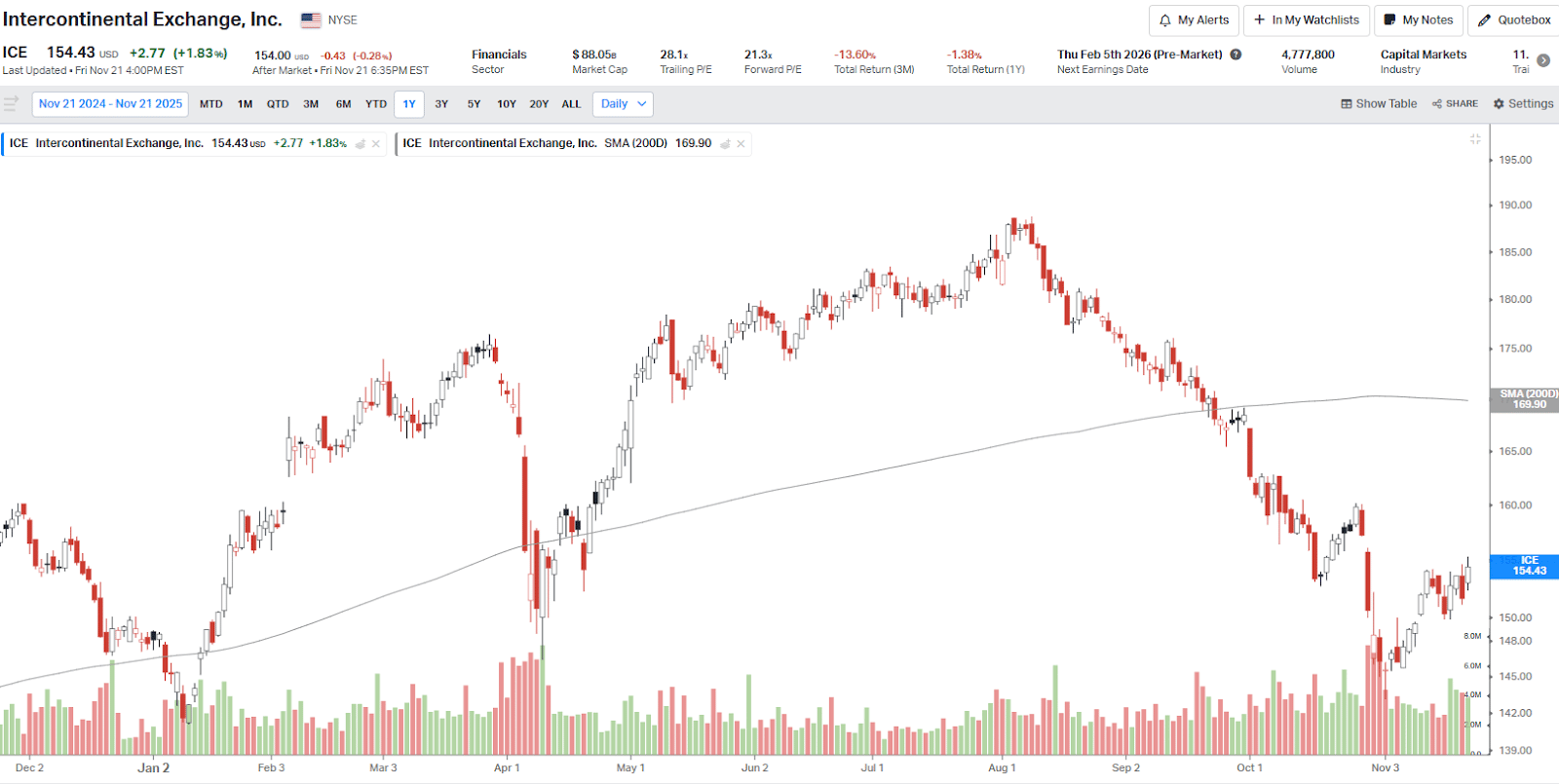This screenshot has width=1559, height=784.
Task: Remove the ICE price series chip
Action: [376, 144]
